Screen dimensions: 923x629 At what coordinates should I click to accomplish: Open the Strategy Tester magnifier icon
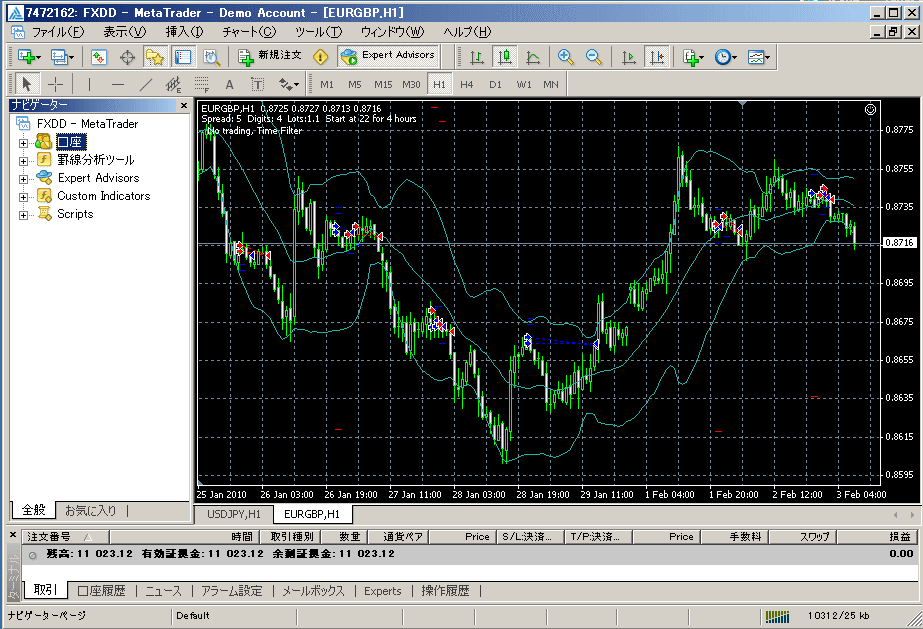211,57
